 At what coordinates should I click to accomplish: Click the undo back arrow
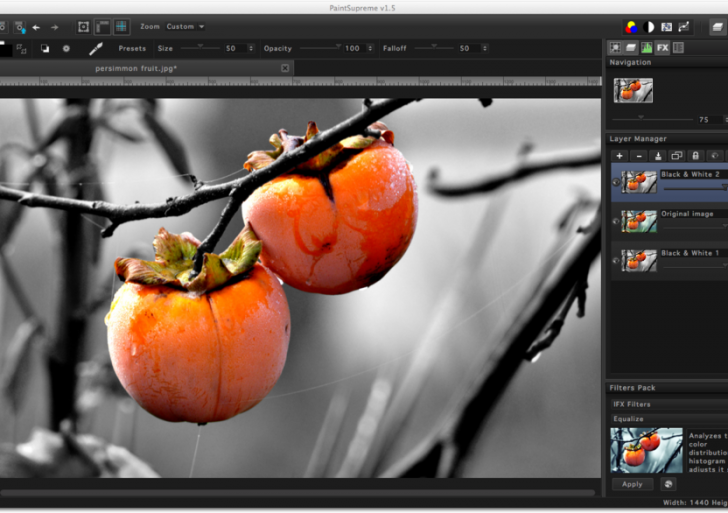click(x=37, y=27)
